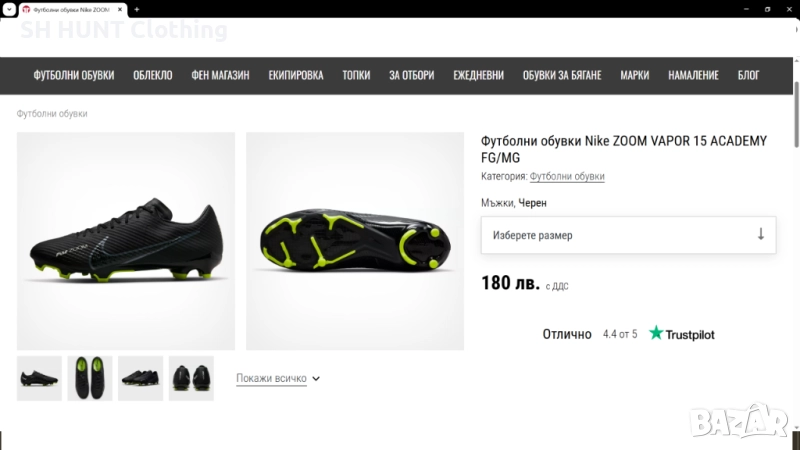Click the Покажи всичко link

(x=271, y=379)
